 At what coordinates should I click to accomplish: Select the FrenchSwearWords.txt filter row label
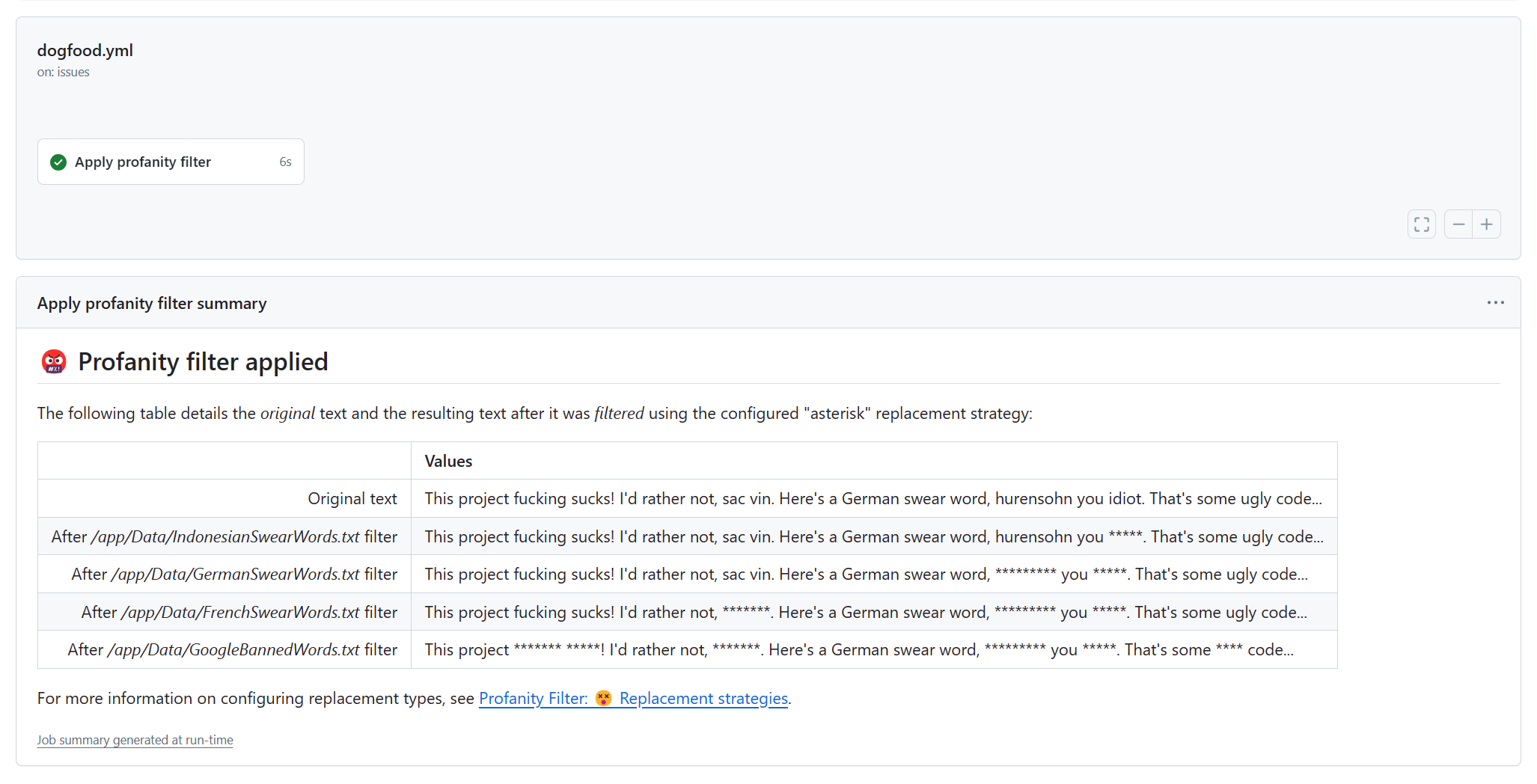(x=239, y=612)
